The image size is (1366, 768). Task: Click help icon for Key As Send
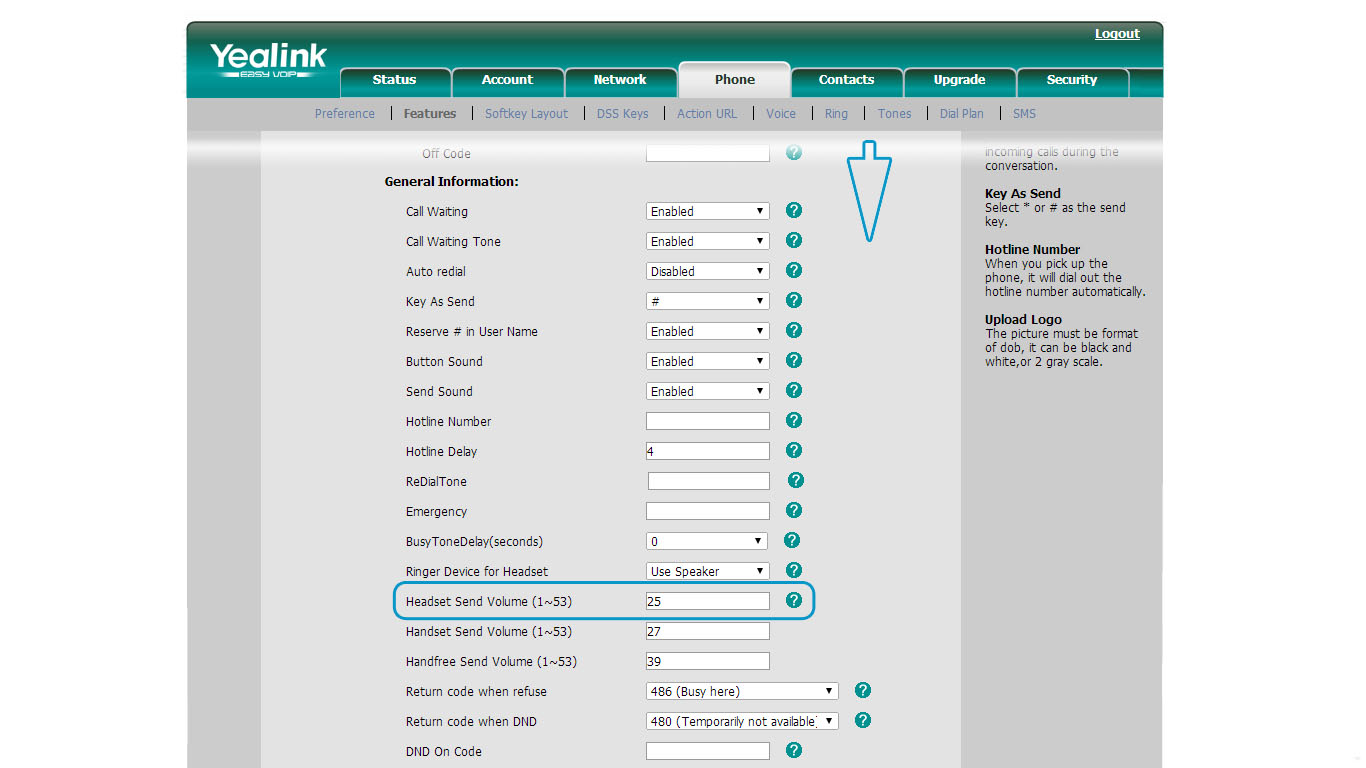[x=794, y=301]
